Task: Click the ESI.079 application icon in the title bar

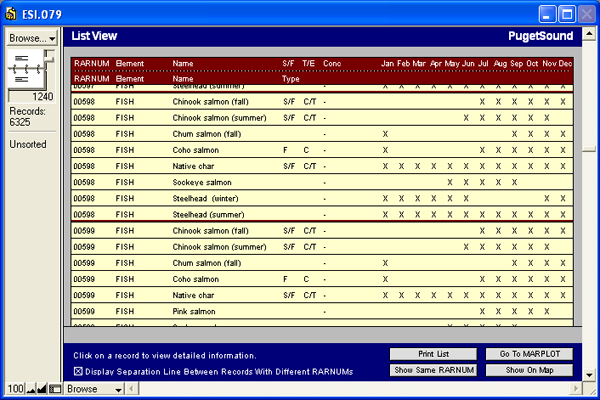Action: 11,14
